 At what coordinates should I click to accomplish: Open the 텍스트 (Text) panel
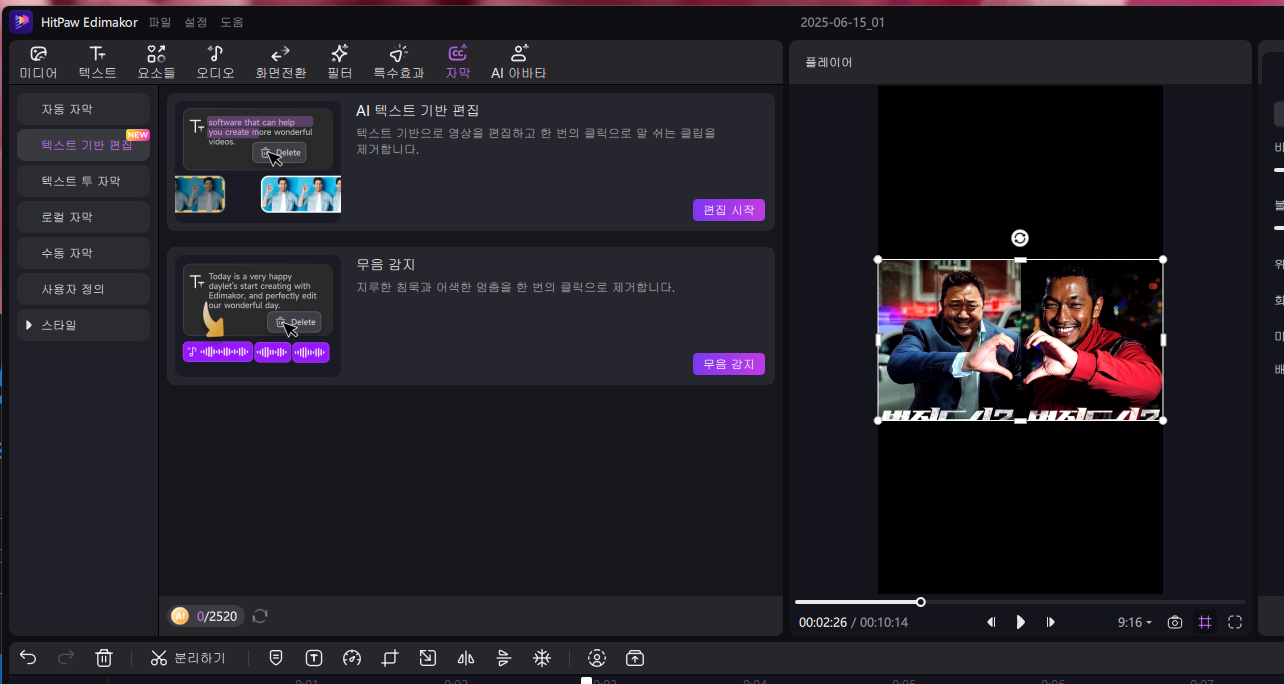(x=97, y=62)
